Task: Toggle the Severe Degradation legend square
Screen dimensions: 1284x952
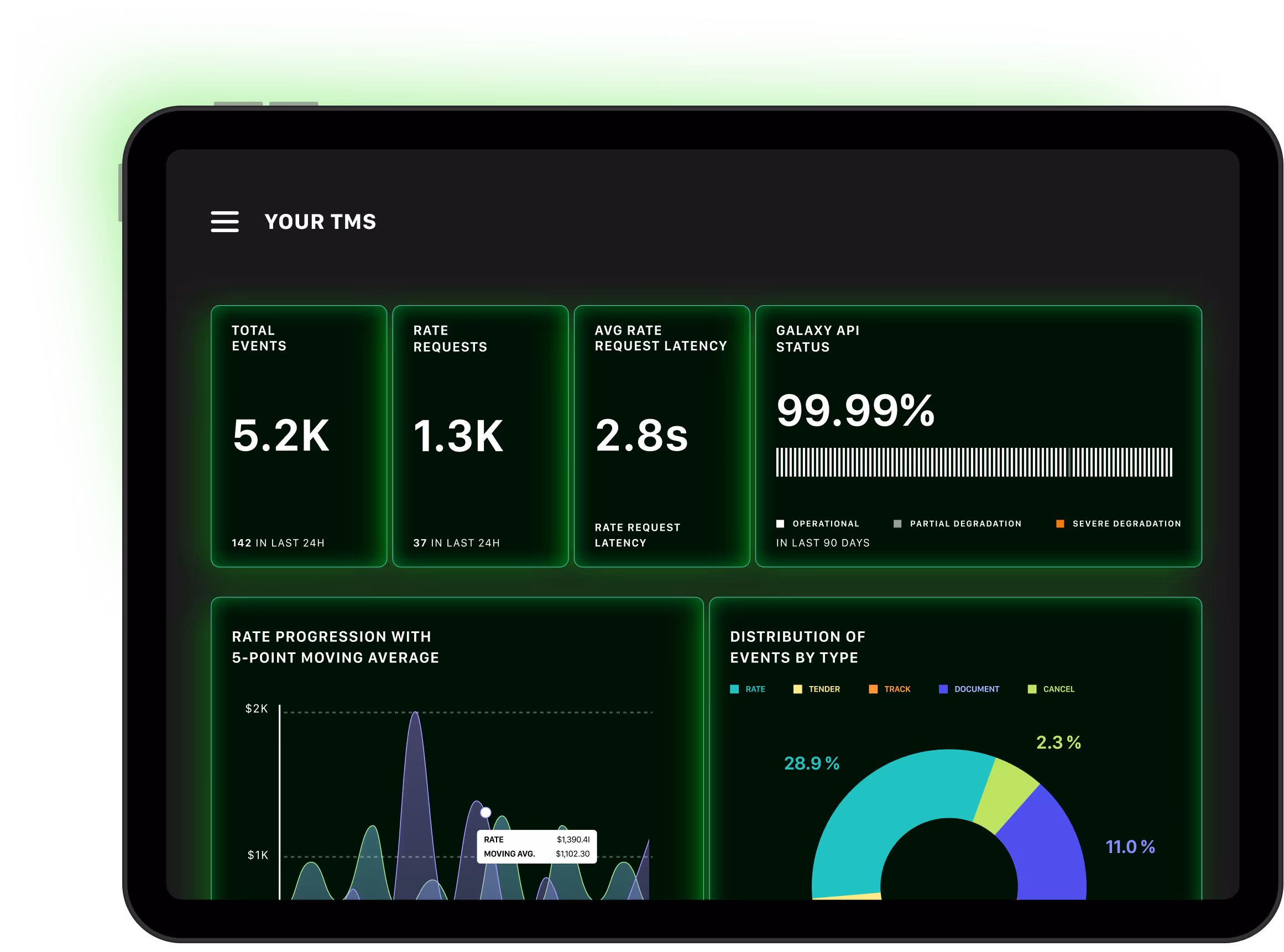Action: click(1060, 524)
